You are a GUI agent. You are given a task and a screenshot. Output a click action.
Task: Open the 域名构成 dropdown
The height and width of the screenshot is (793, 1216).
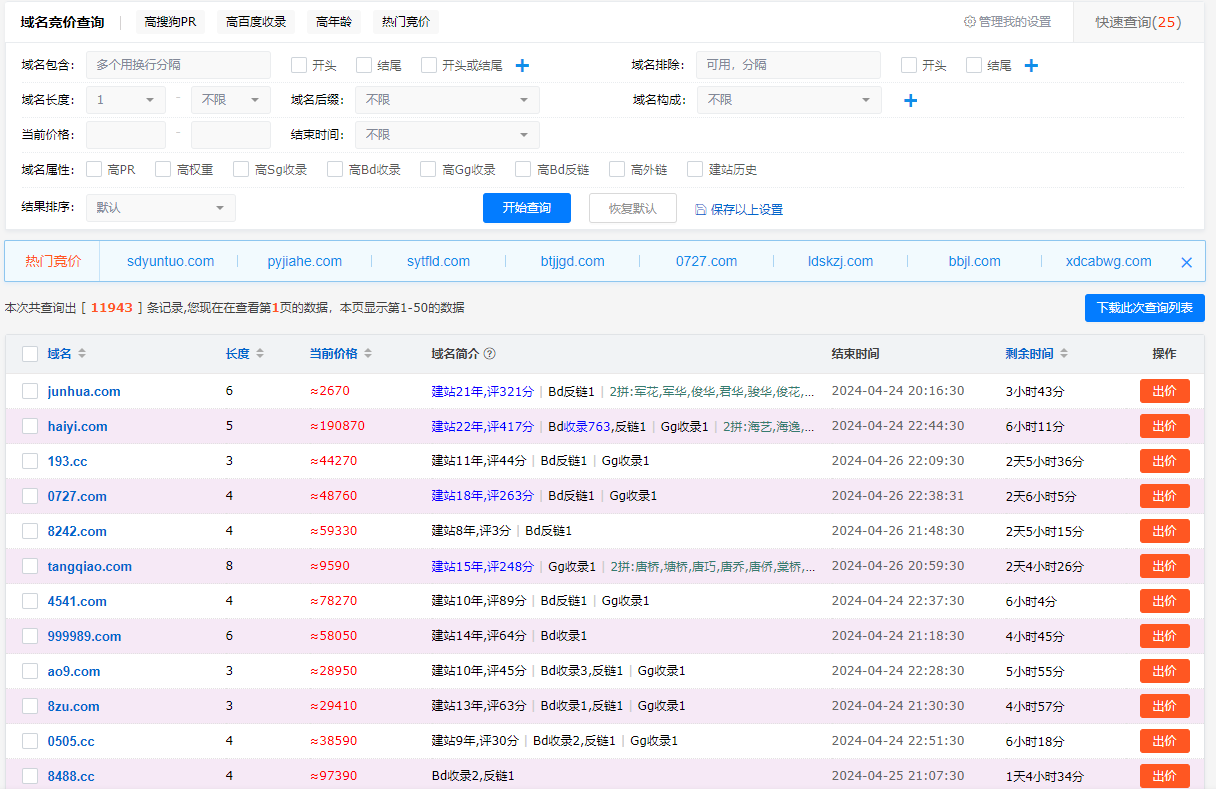pos(789,100)
